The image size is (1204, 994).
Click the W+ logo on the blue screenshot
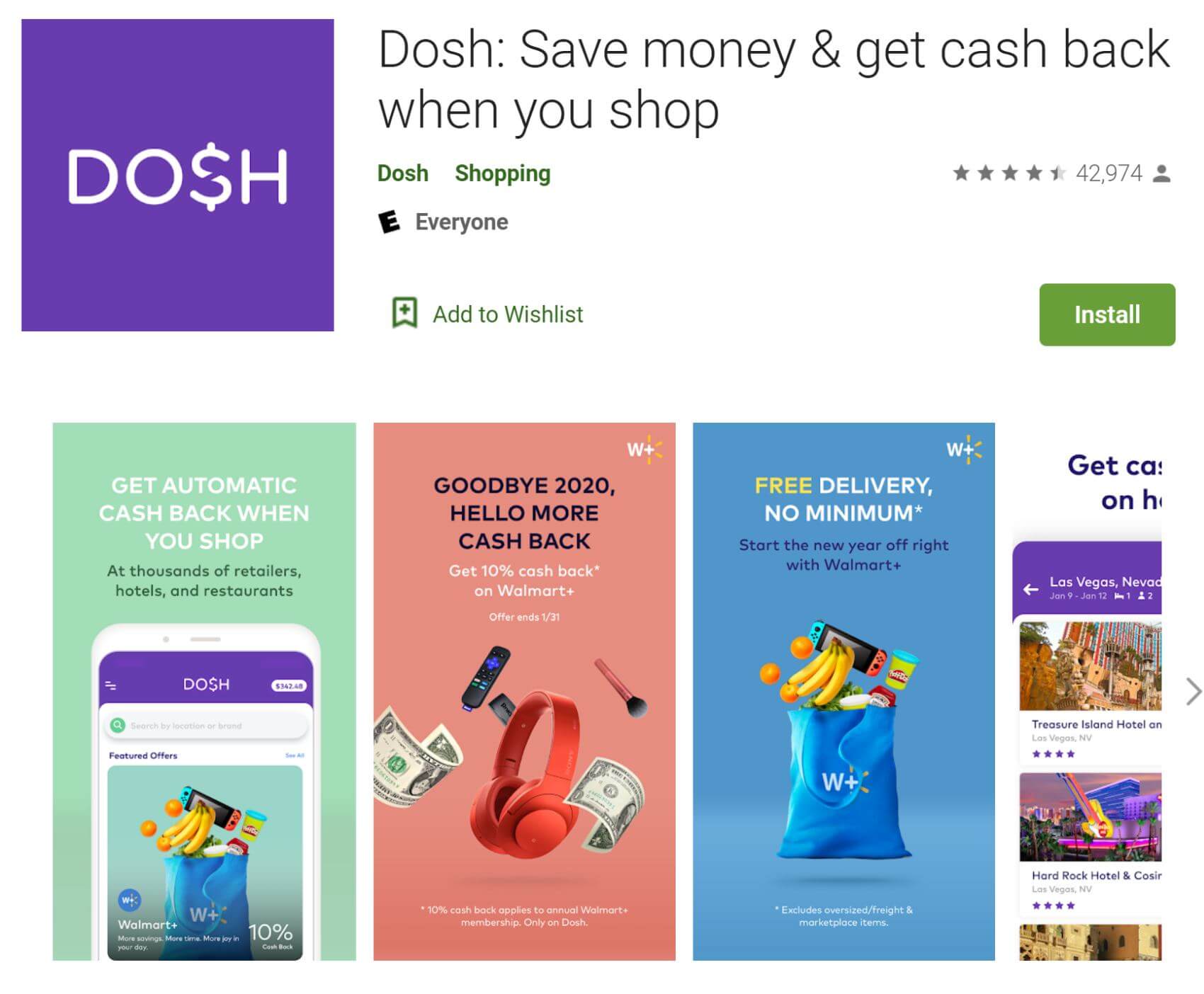964,450
